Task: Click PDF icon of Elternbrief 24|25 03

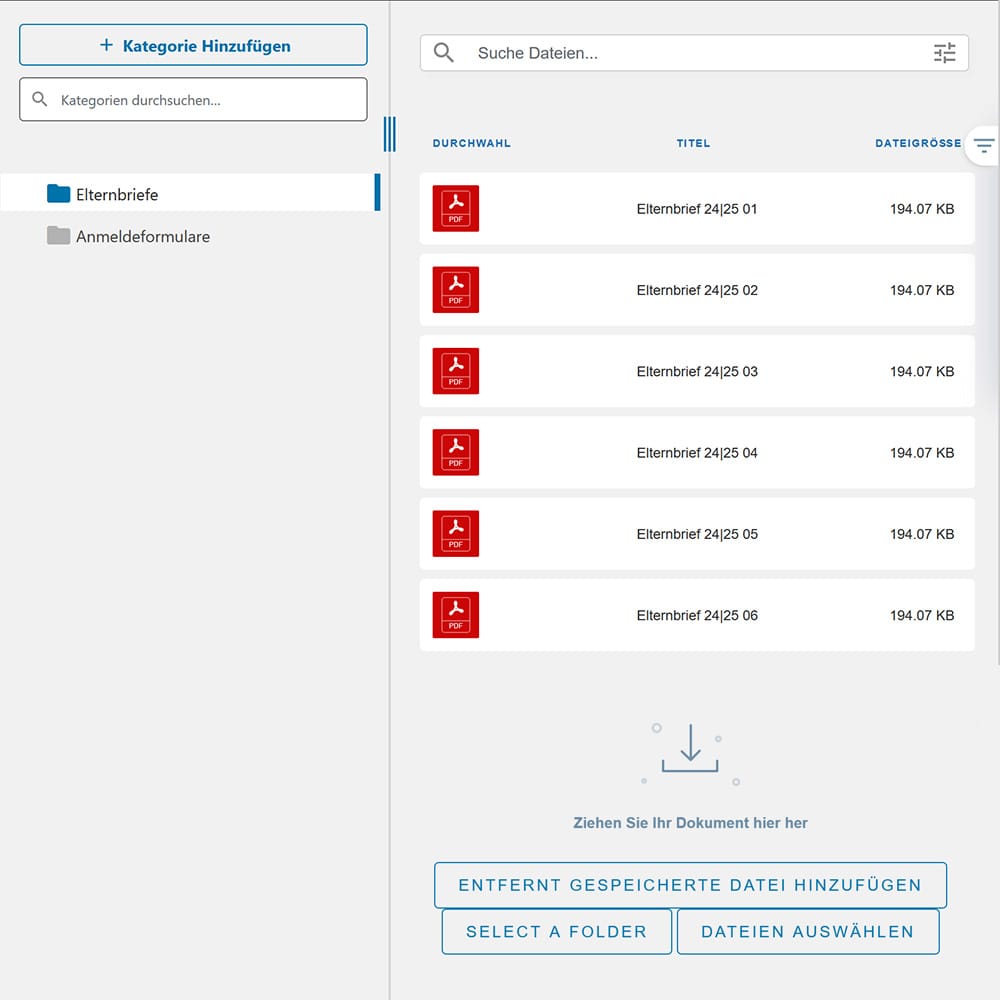Action: (x=455, y=371)
